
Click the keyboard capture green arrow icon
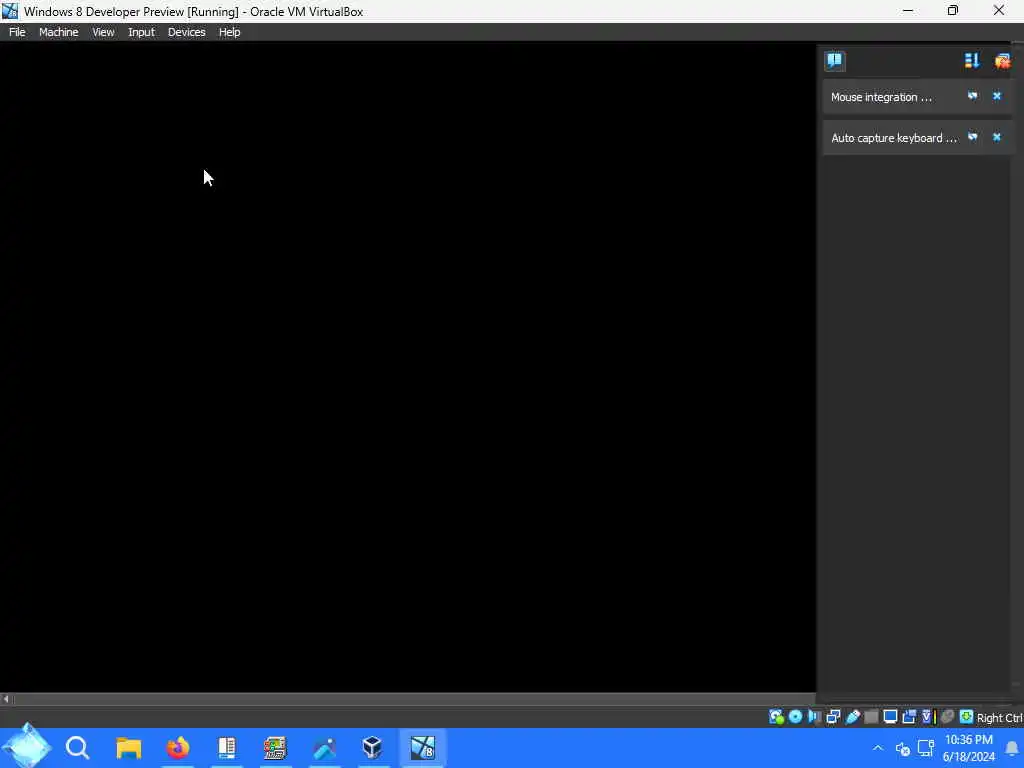(x=967, y=717)
